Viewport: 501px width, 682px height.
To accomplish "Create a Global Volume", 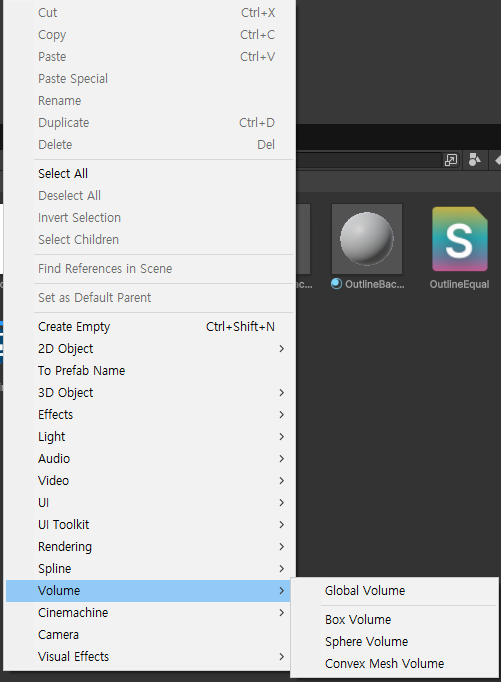I will click(x=395, y=591).
